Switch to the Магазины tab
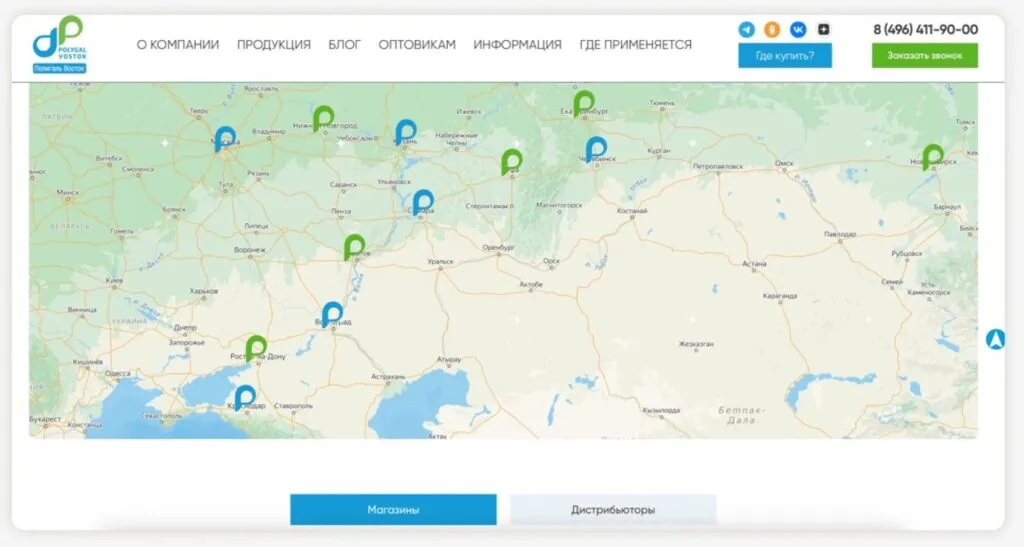Image resolution: width=1024 pixels, height=547 pixels. click(x=393, y=510)
